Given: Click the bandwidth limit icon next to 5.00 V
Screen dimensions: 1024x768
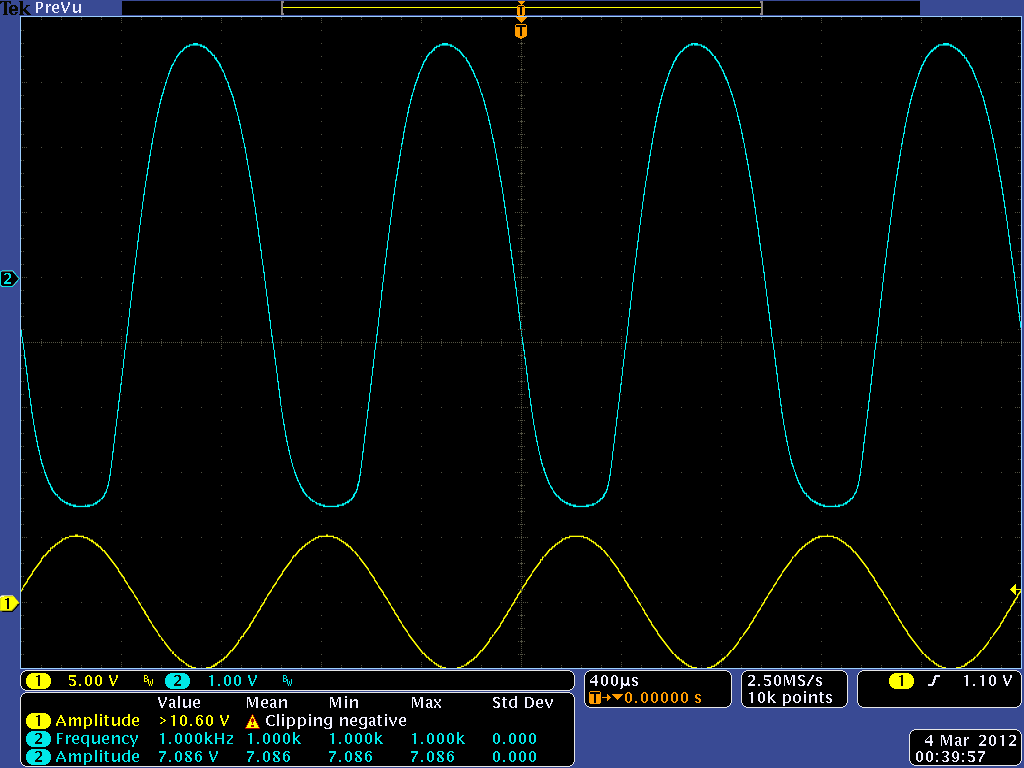Looking at the screenshot, I should [148, 682].
